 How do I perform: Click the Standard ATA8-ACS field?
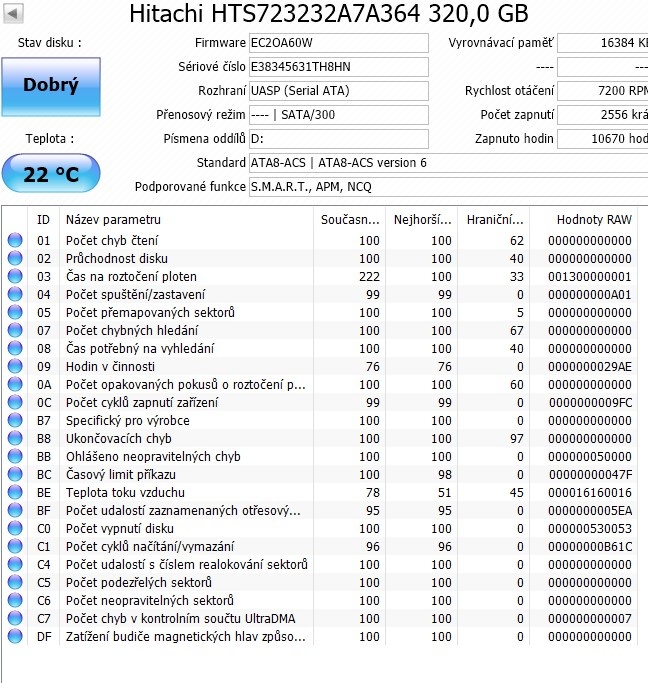click(448, 163)
